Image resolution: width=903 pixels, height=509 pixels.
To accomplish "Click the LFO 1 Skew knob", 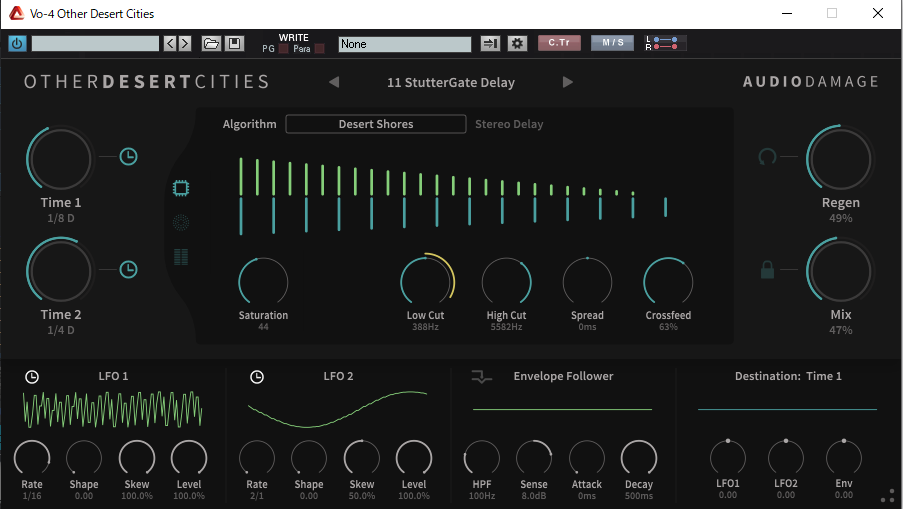I will 136,458.
